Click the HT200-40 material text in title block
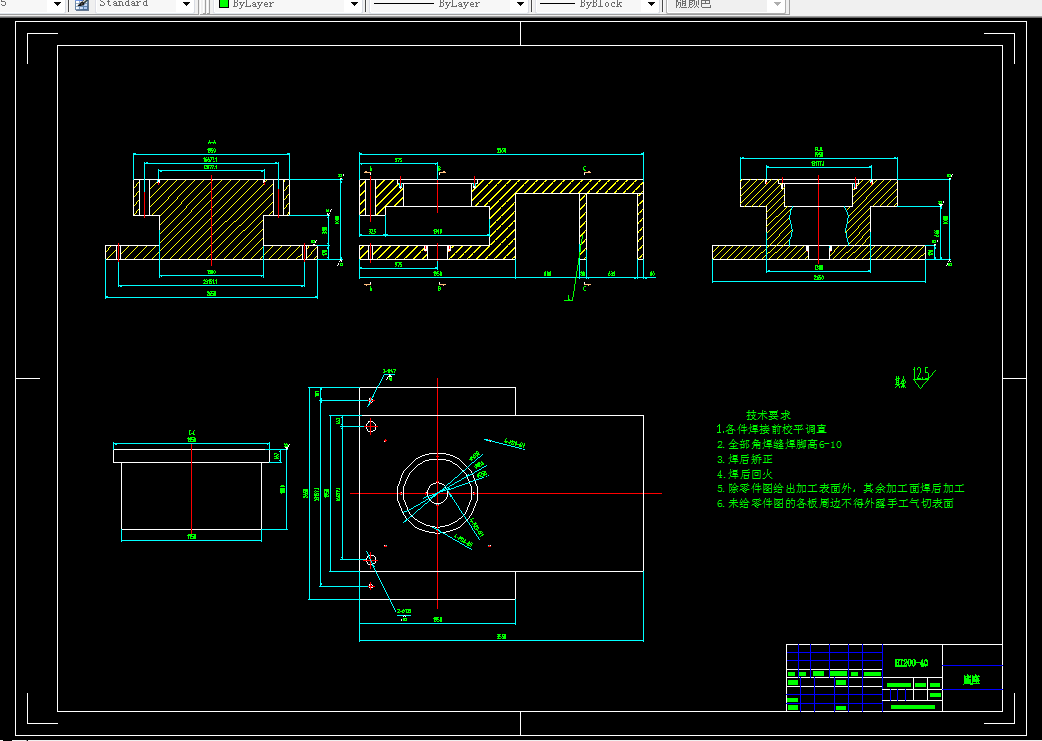1042x741 pixels. 911,663
